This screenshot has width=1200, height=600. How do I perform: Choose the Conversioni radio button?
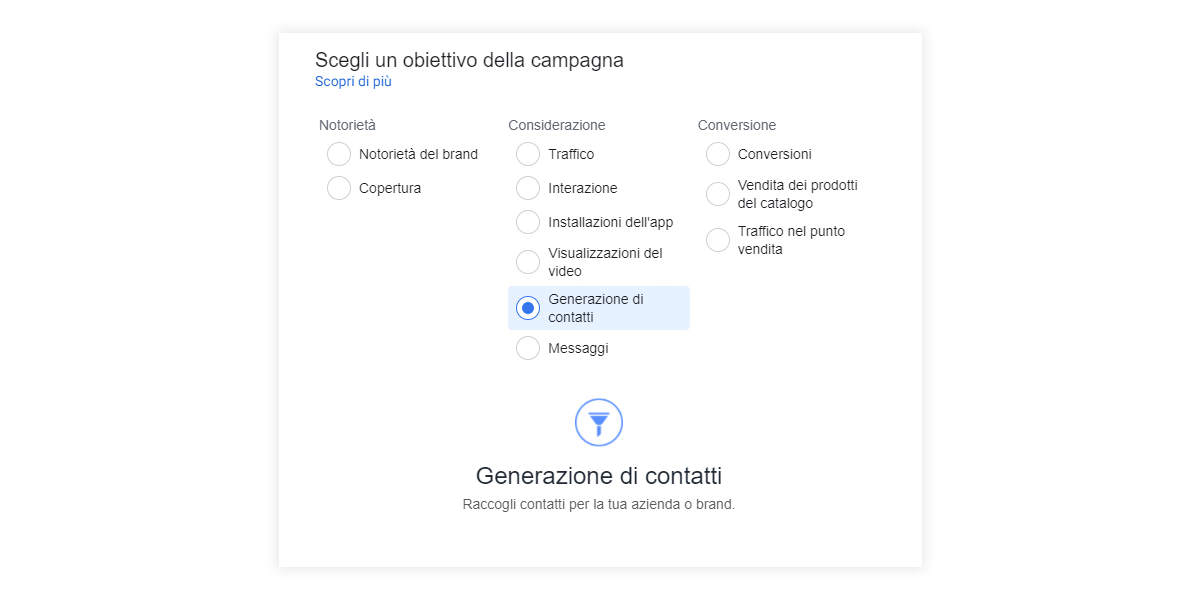pyautogui.click(x=718, y=154)
